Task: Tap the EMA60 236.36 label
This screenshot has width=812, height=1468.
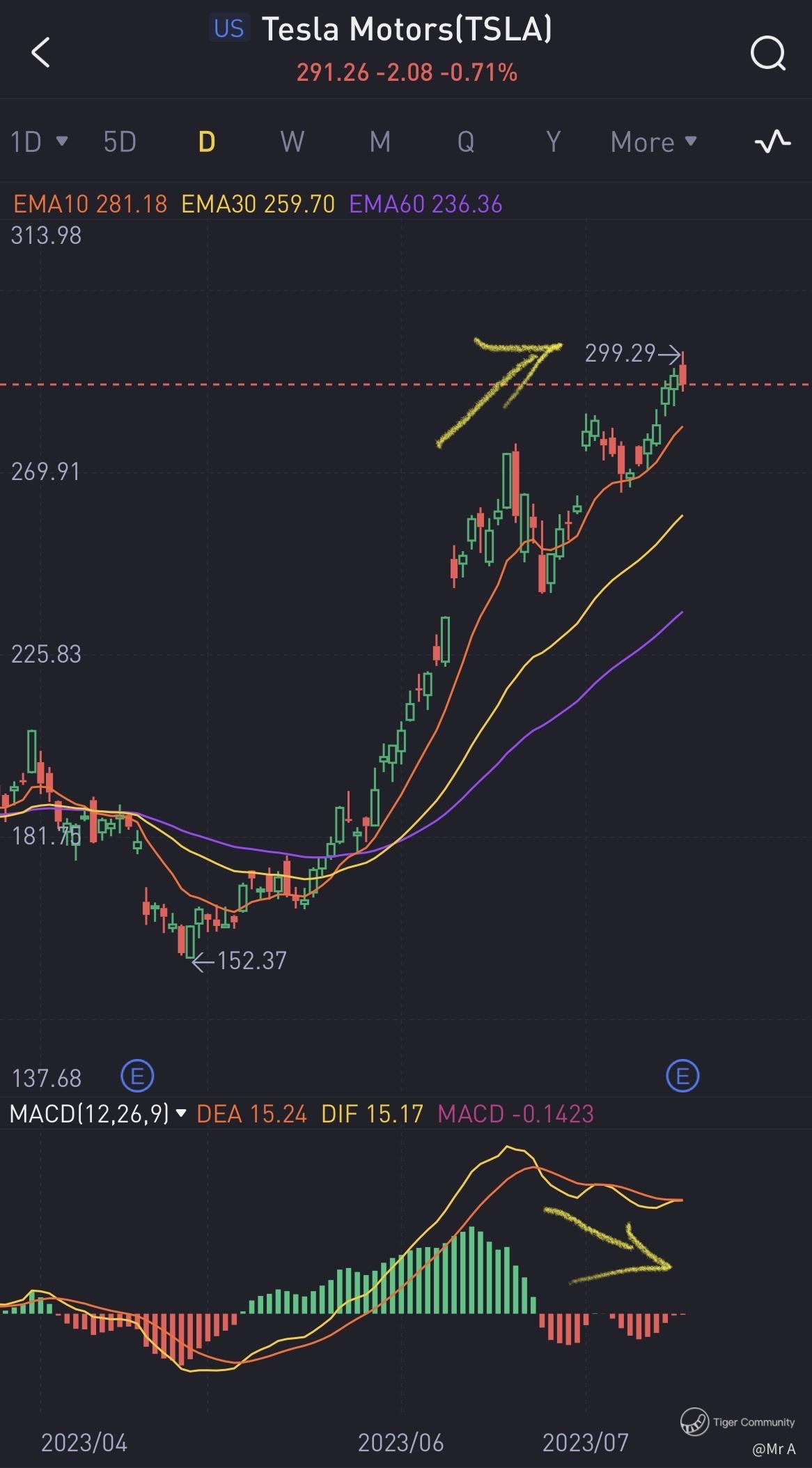Action: click(425, 204)
